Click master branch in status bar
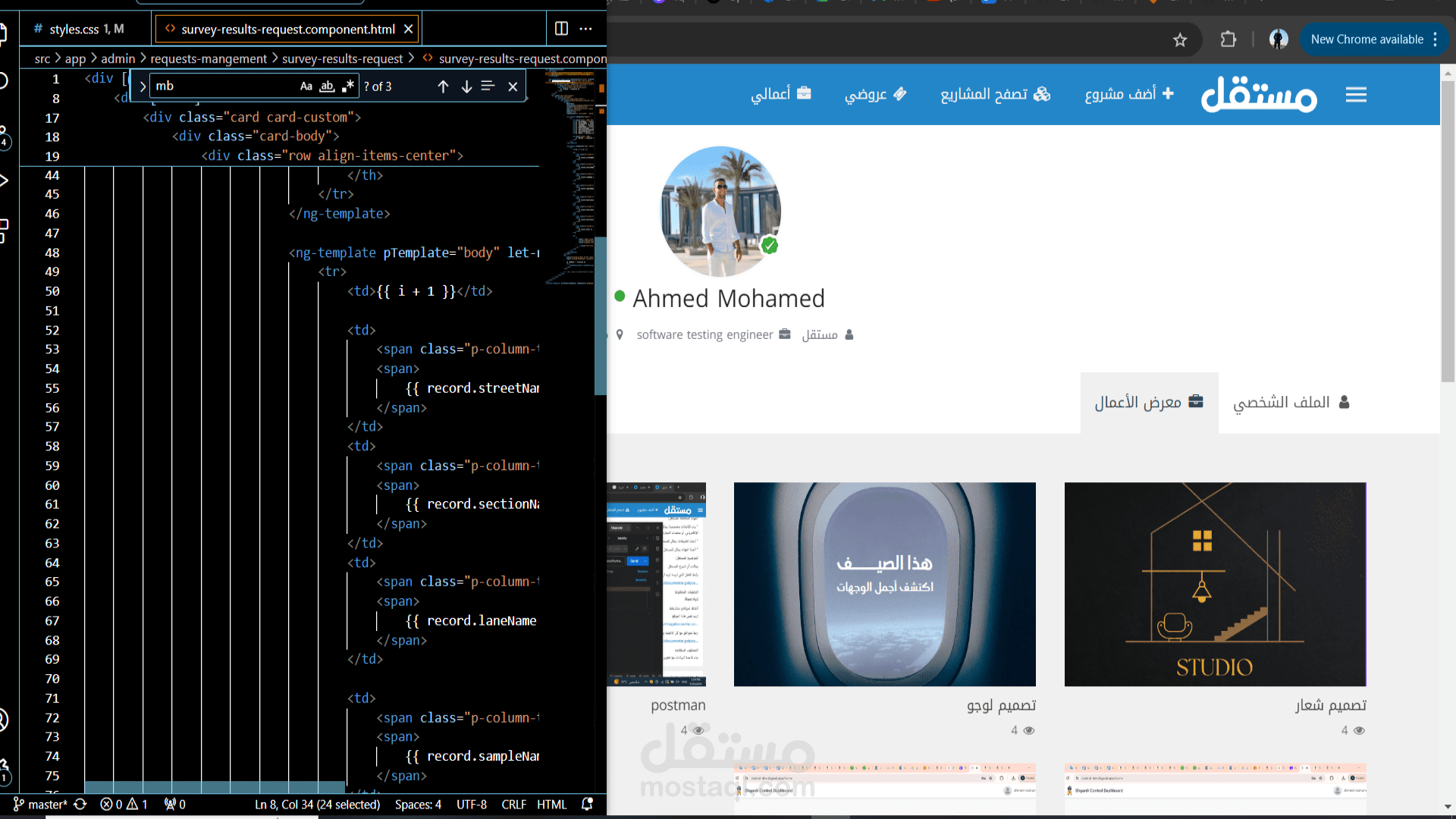 pyautogui.click(x=42, y=805)
